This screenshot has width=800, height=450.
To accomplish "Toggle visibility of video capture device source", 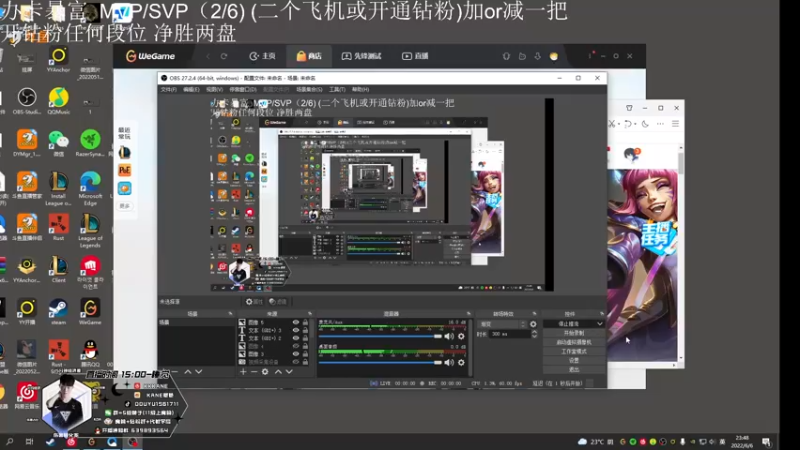I will 295,362.
